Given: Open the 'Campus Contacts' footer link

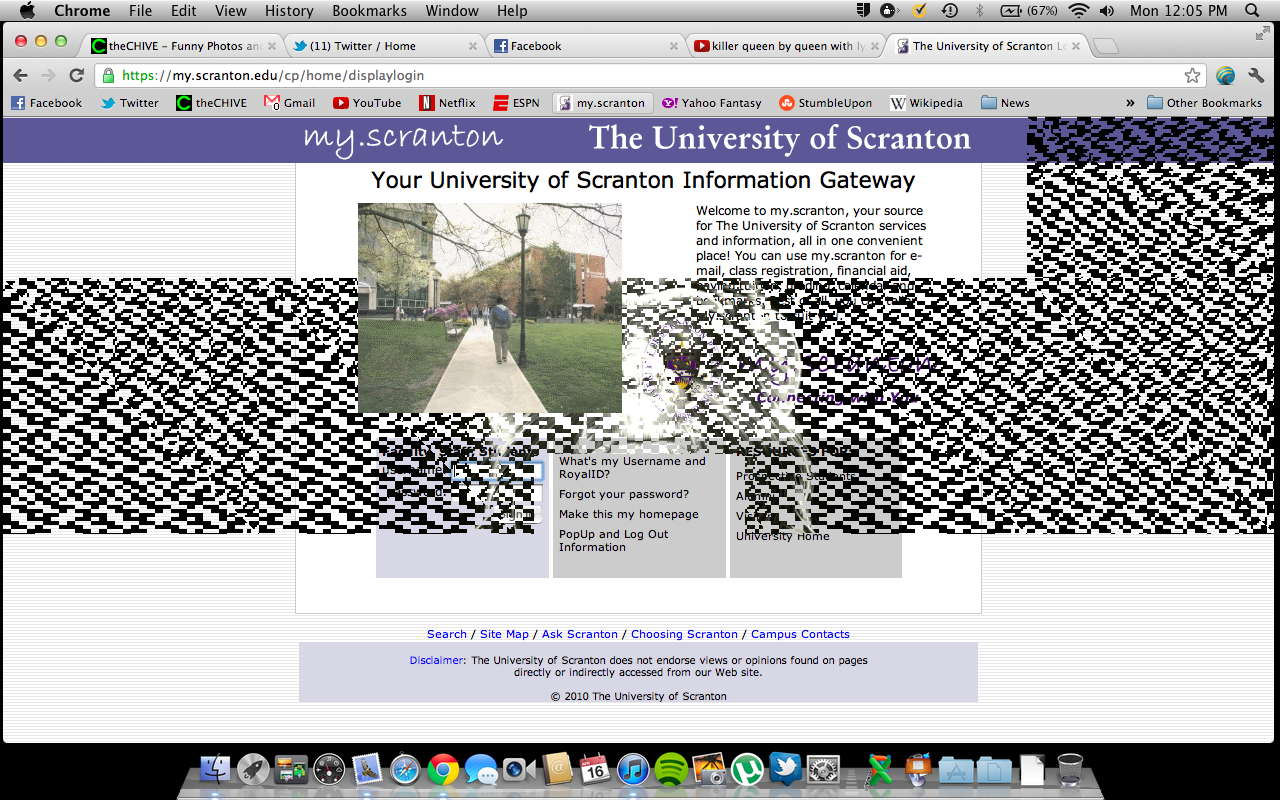Looking at the screenshot, I should 800,634.
